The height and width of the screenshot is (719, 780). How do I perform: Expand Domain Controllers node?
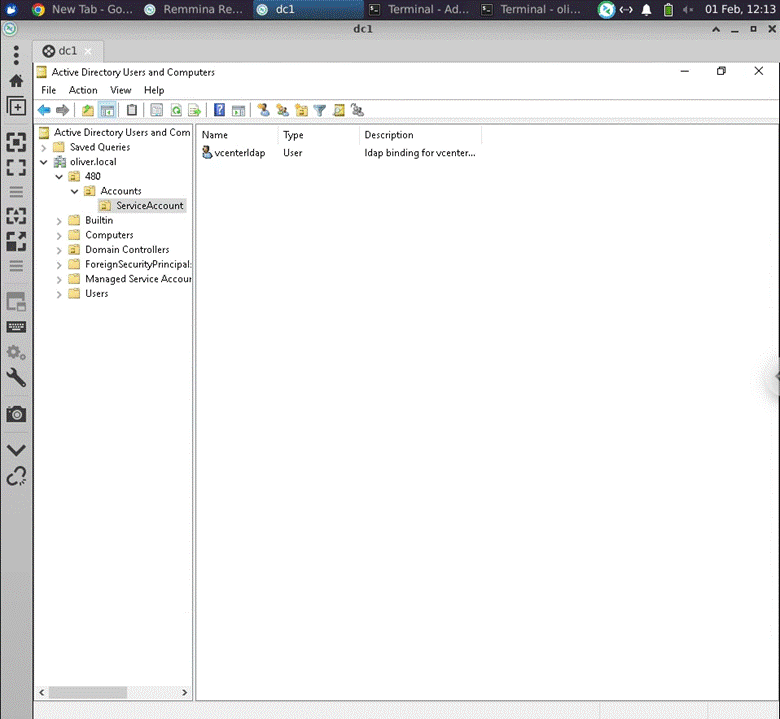tap(59, 250)
